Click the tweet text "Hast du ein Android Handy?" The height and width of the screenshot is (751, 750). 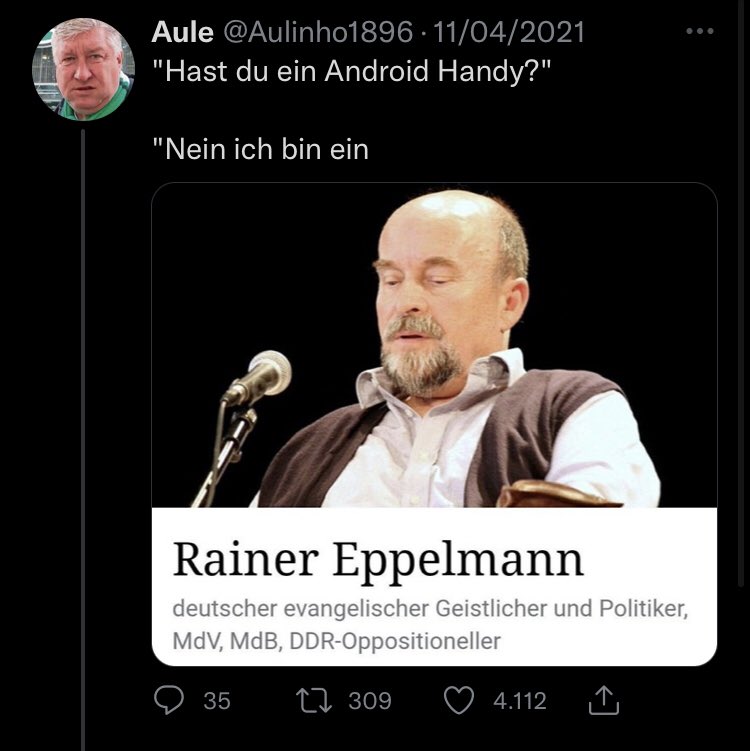tap(352, 71)
